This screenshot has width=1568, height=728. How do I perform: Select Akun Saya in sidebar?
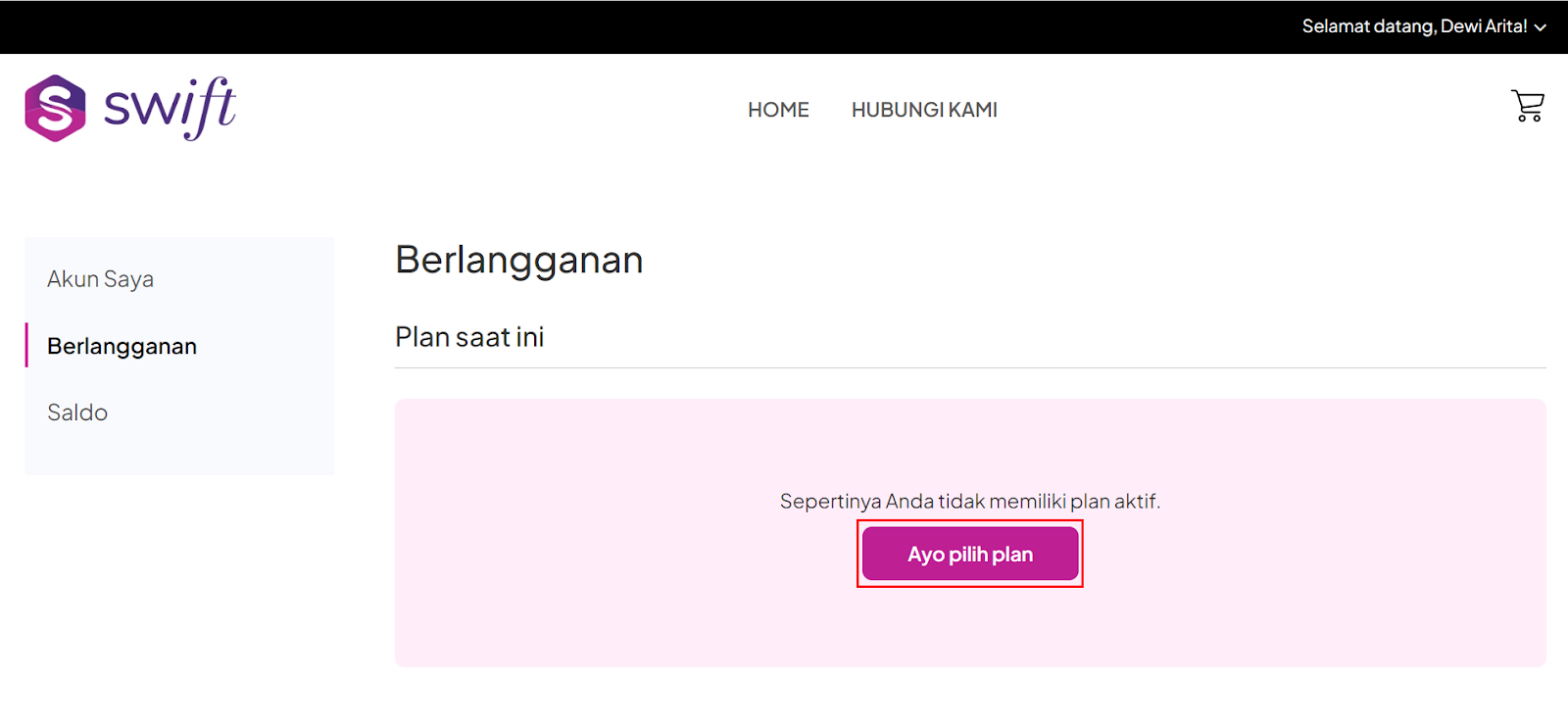point(100,279)
